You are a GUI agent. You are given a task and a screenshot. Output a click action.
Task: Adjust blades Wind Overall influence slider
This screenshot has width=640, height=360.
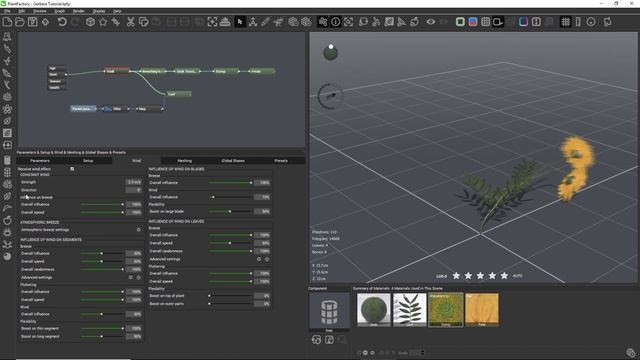(230, 197)
